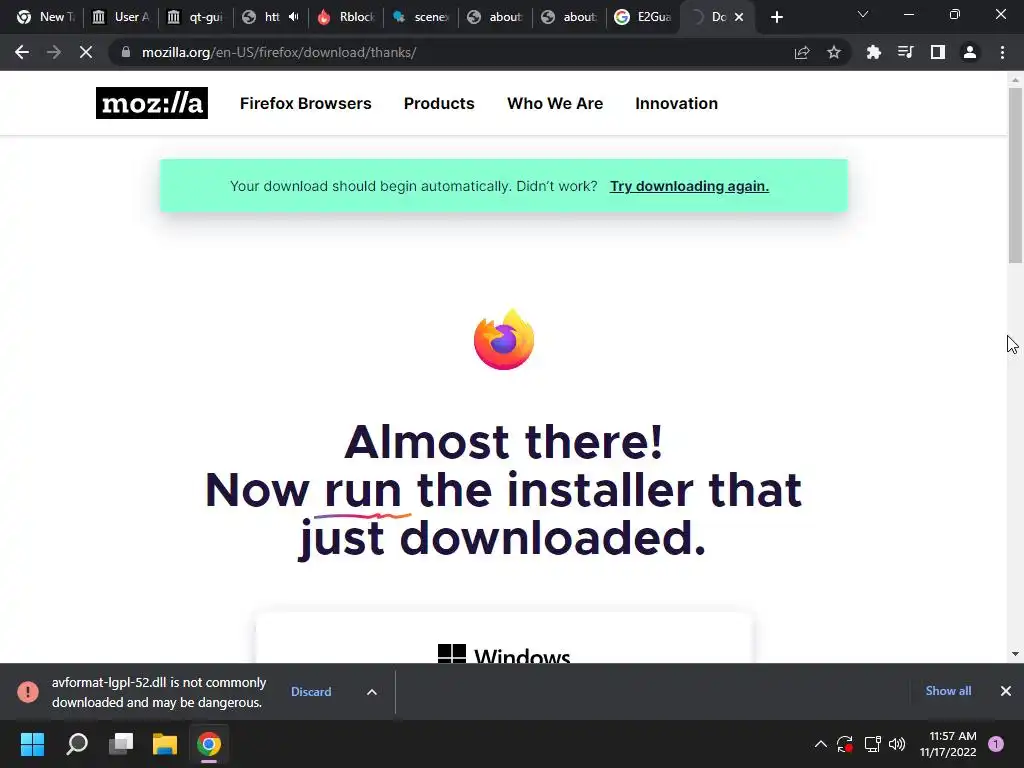Open Windows Search from taskbar

click(77, 744)
